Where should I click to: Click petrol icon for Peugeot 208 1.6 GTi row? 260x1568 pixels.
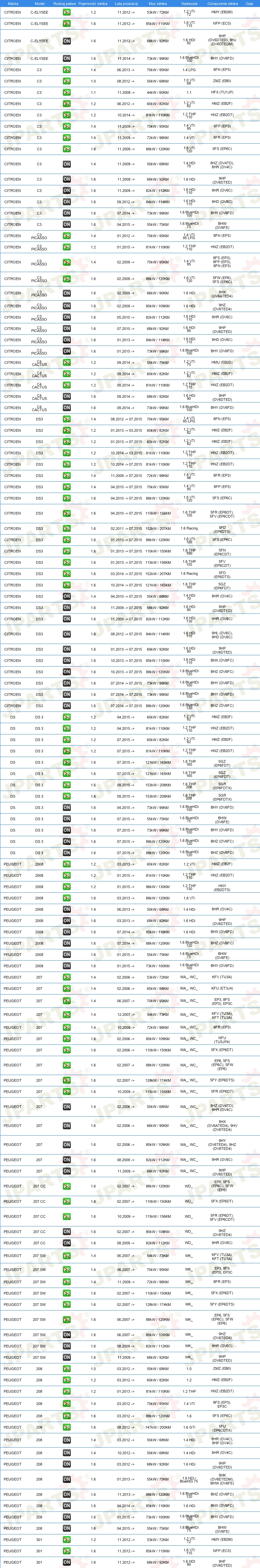(66, 1427)
